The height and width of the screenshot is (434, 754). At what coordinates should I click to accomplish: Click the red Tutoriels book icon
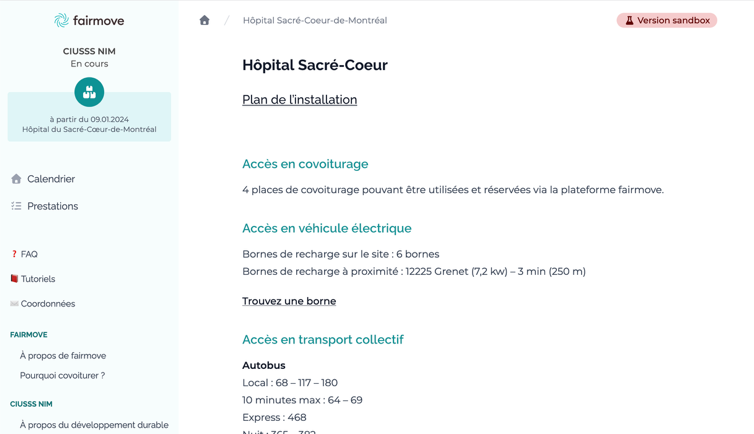coord(14,279)
